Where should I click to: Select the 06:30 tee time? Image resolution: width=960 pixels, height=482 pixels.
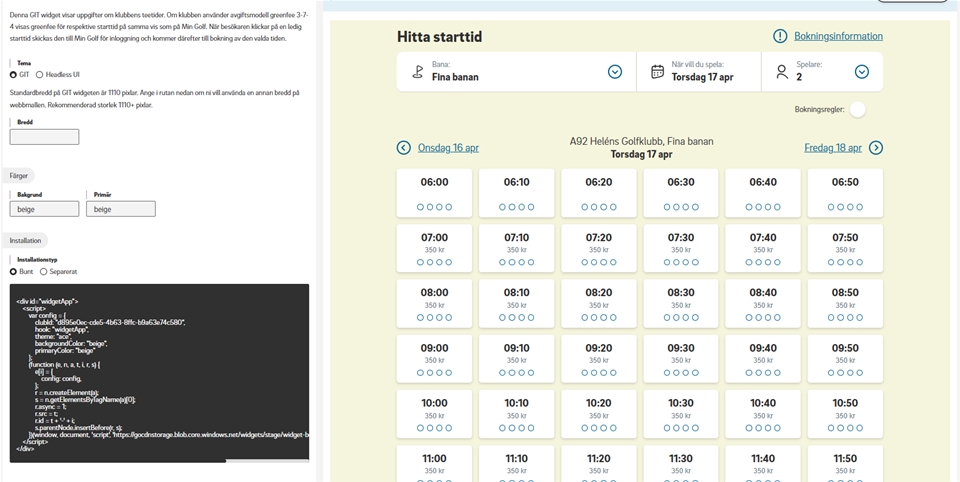(x=681, y=193)
